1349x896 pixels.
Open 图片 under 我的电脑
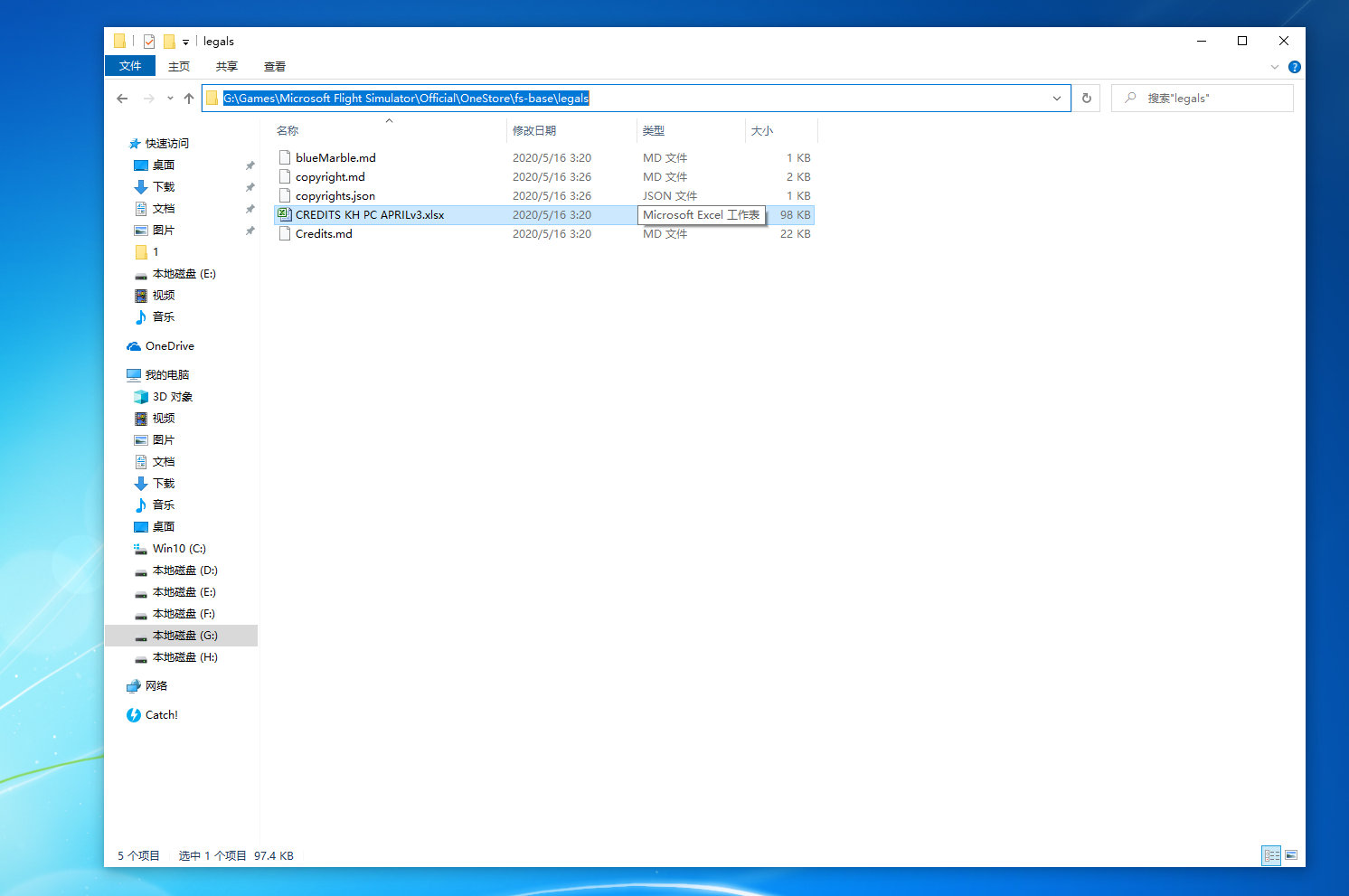coord(164,440)
